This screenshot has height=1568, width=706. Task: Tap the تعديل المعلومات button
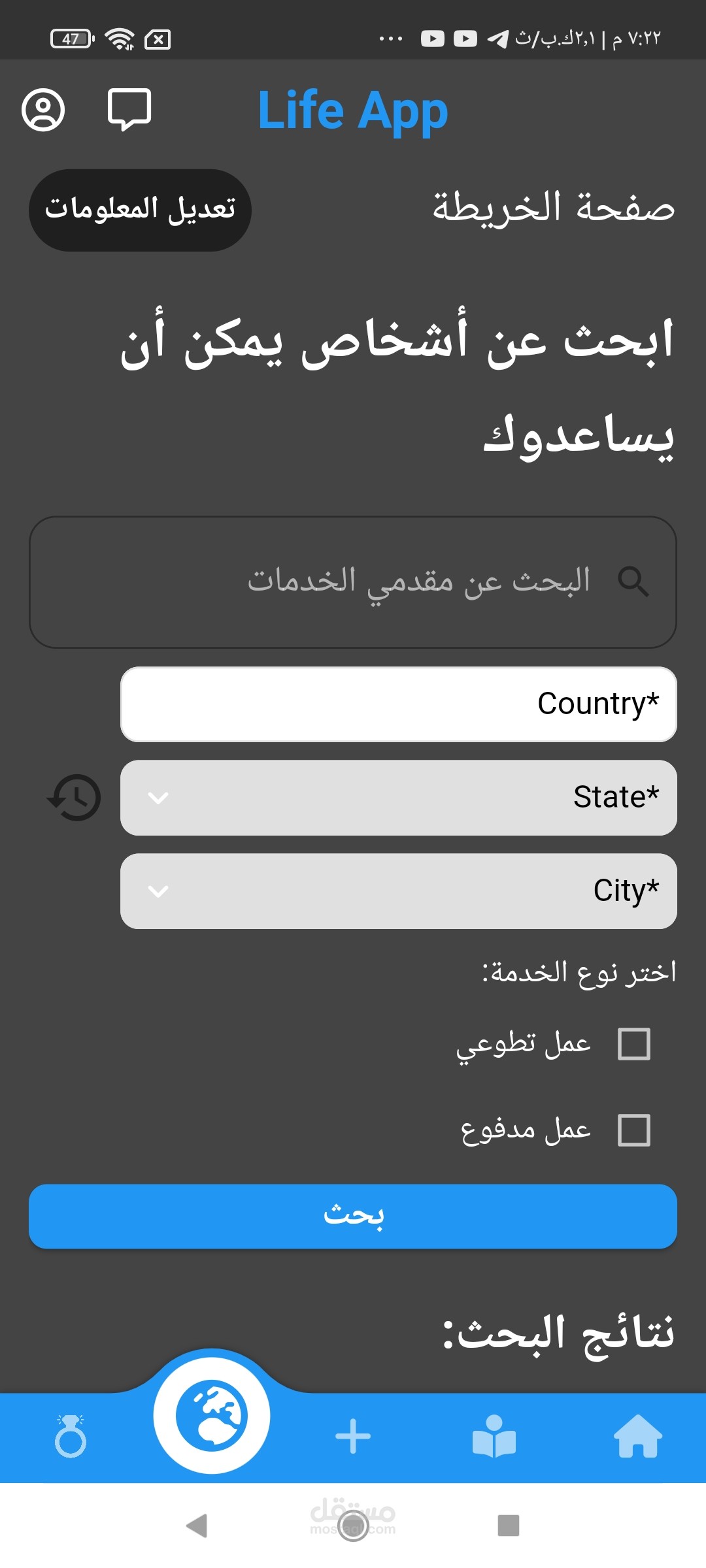click(x=140, y=210)
